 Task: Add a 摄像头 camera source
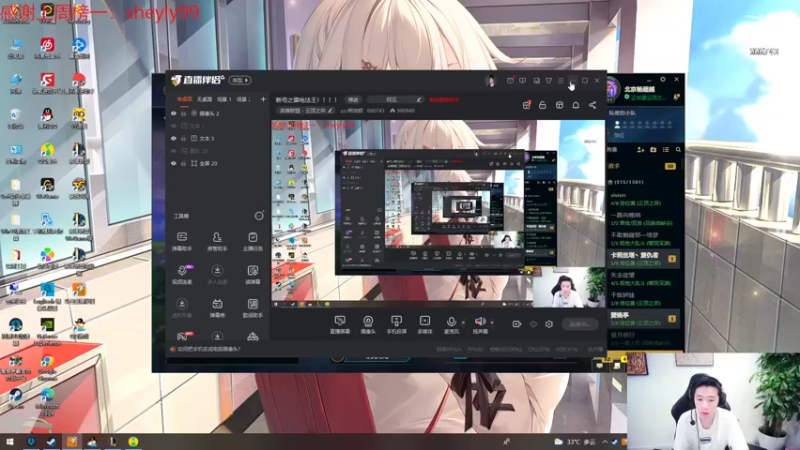point(368,324)
